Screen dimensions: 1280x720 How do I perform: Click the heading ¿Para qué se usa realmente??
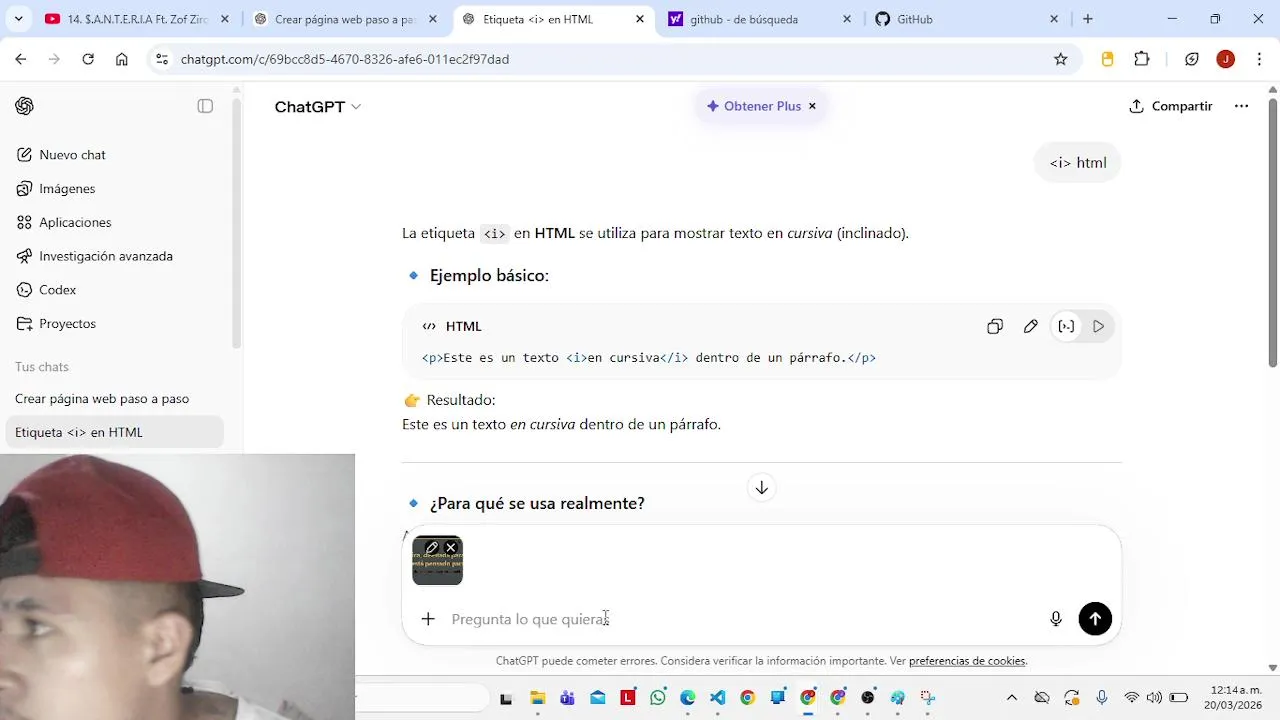coord(537,503)
